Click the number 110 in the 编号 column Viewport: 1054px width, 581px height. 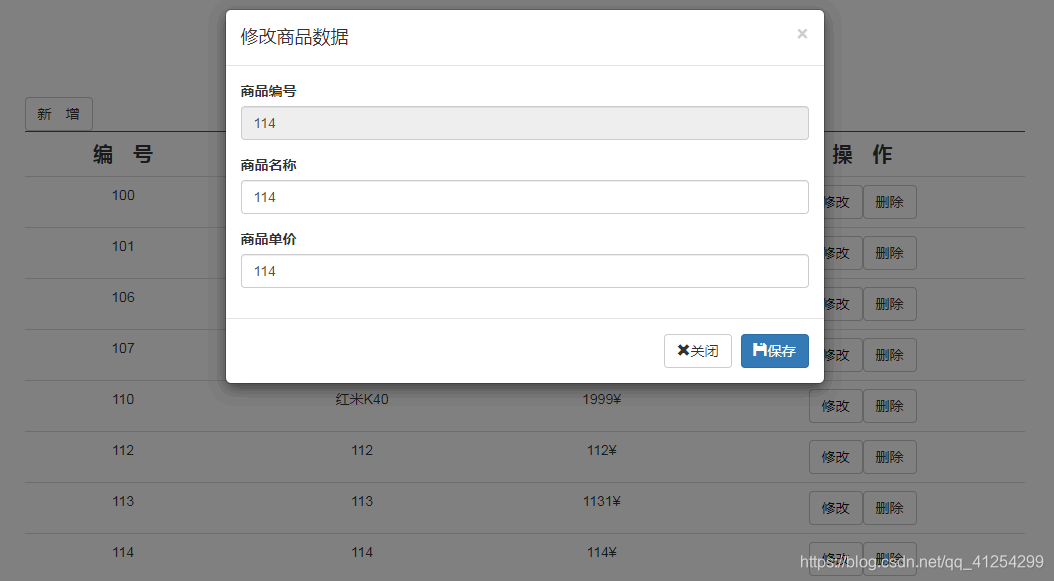pyautogui.click(x=123, y=399)
